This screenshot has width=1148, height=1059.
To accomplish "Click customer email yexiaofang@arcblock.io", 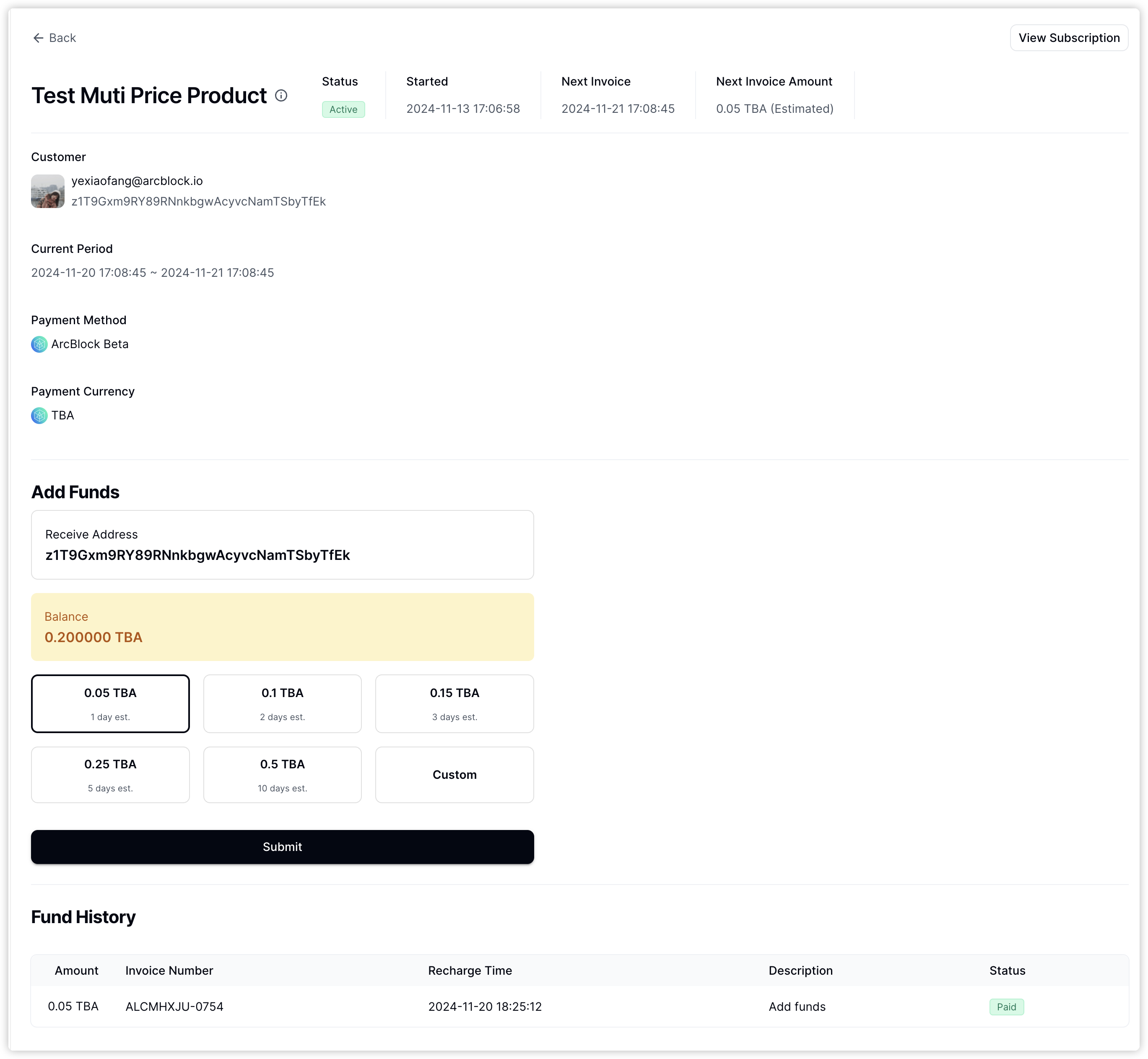I will [x=137, y=181].
